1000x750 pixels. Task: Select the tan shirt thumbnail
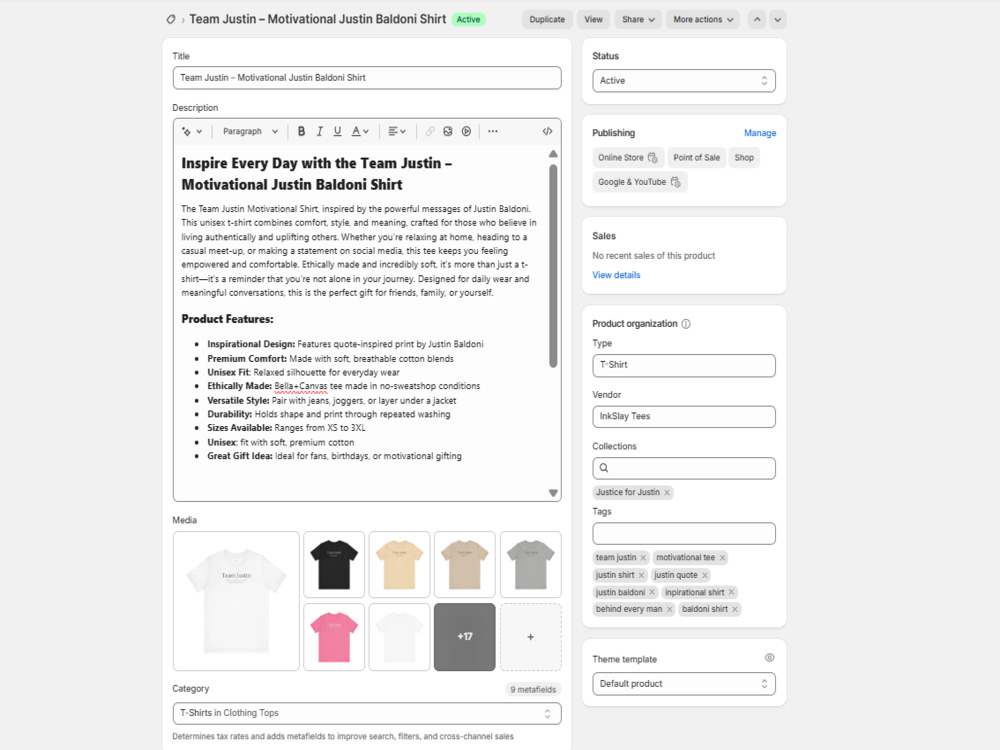[x=464, y=564]
